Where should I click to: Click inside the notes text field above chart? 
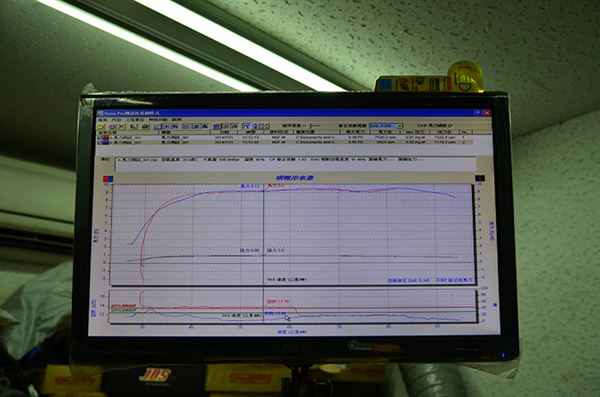[x=295, y=164]
